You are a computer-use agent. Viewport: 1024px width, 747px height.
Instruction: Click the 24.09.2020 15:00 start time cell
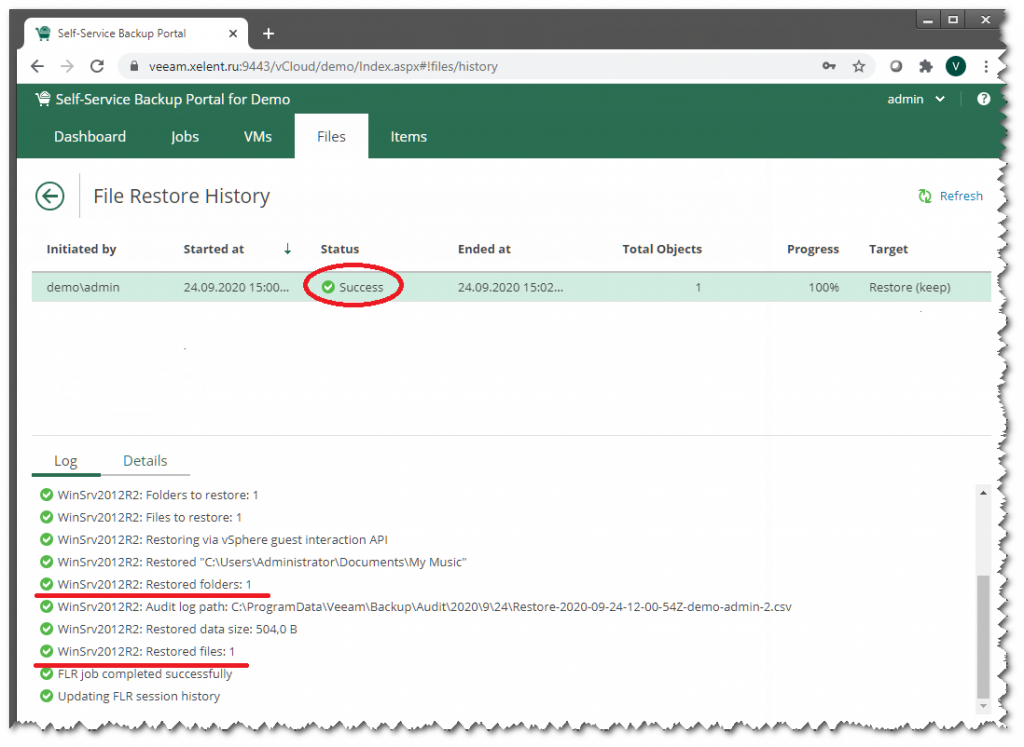point(236,287)
